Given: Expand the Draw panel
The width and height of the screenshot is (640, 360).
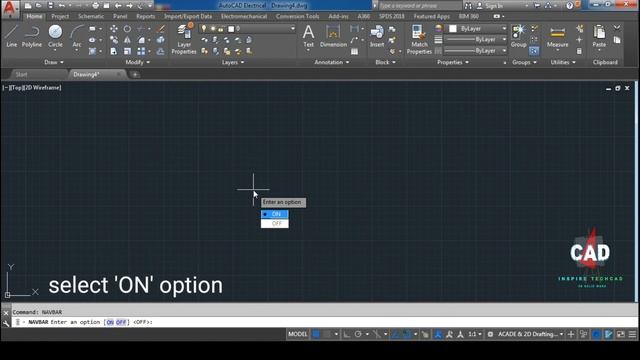Looking at the screenshot, I should click(54, 62).
